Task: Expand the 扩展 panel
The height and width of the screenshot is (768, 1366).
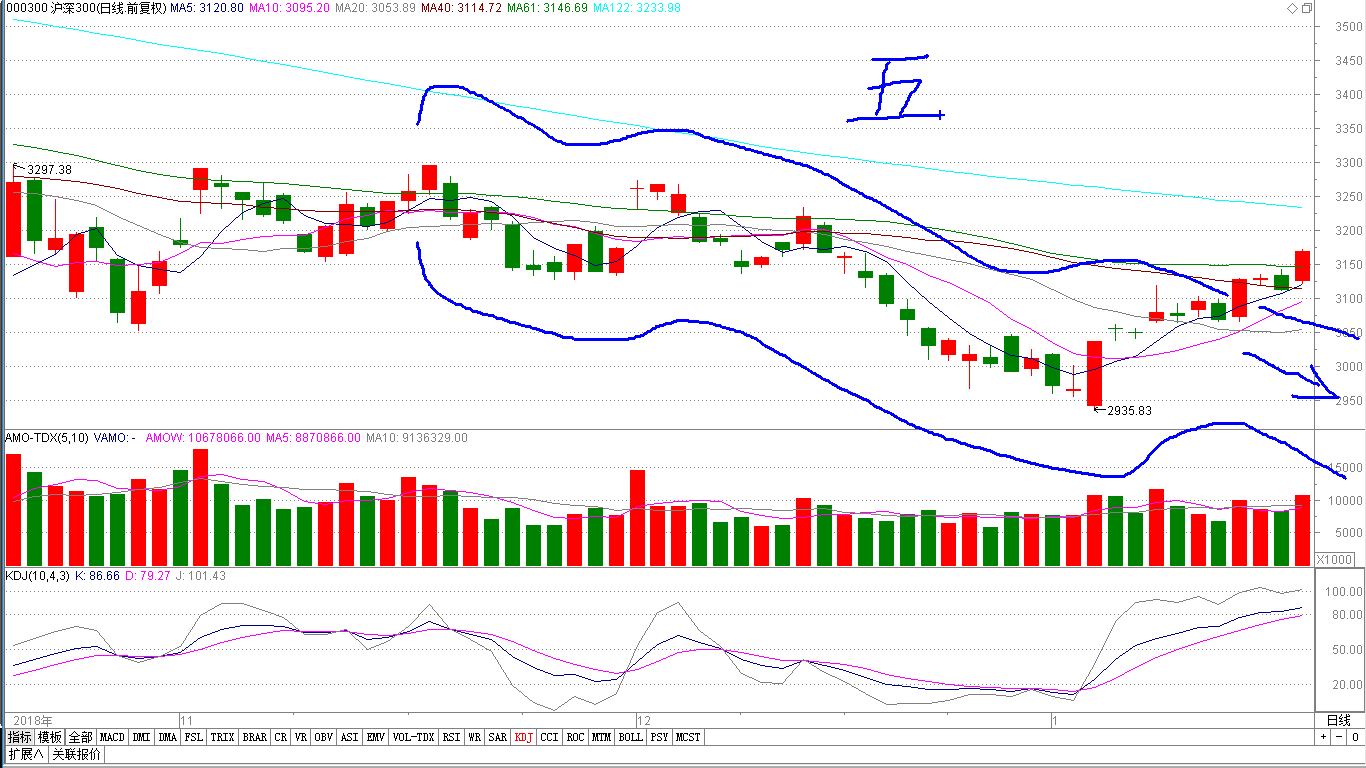Action: tap(25, 754)
